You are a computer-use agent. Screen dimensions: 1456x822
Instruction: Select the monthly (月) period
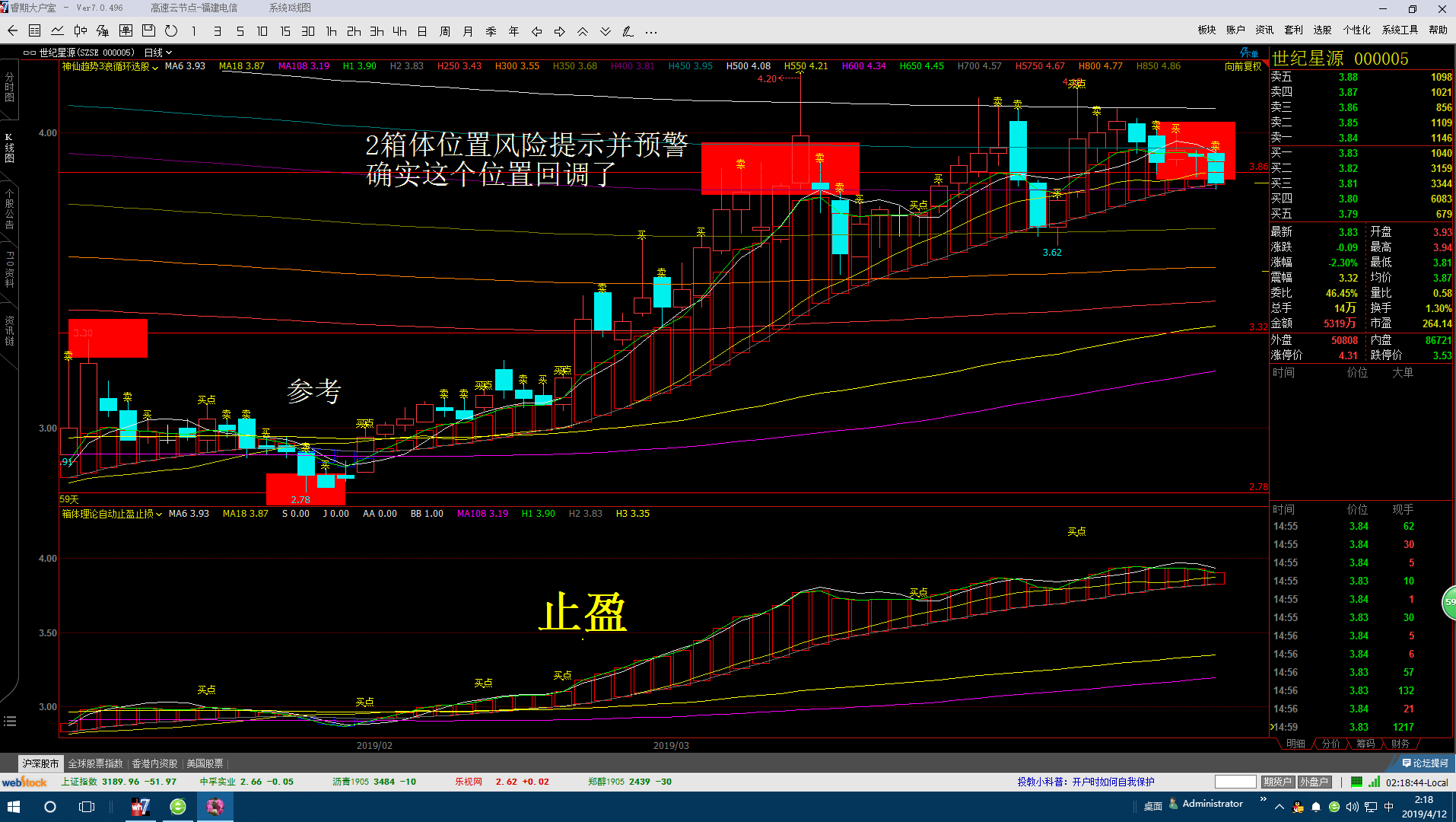point(468,31)
